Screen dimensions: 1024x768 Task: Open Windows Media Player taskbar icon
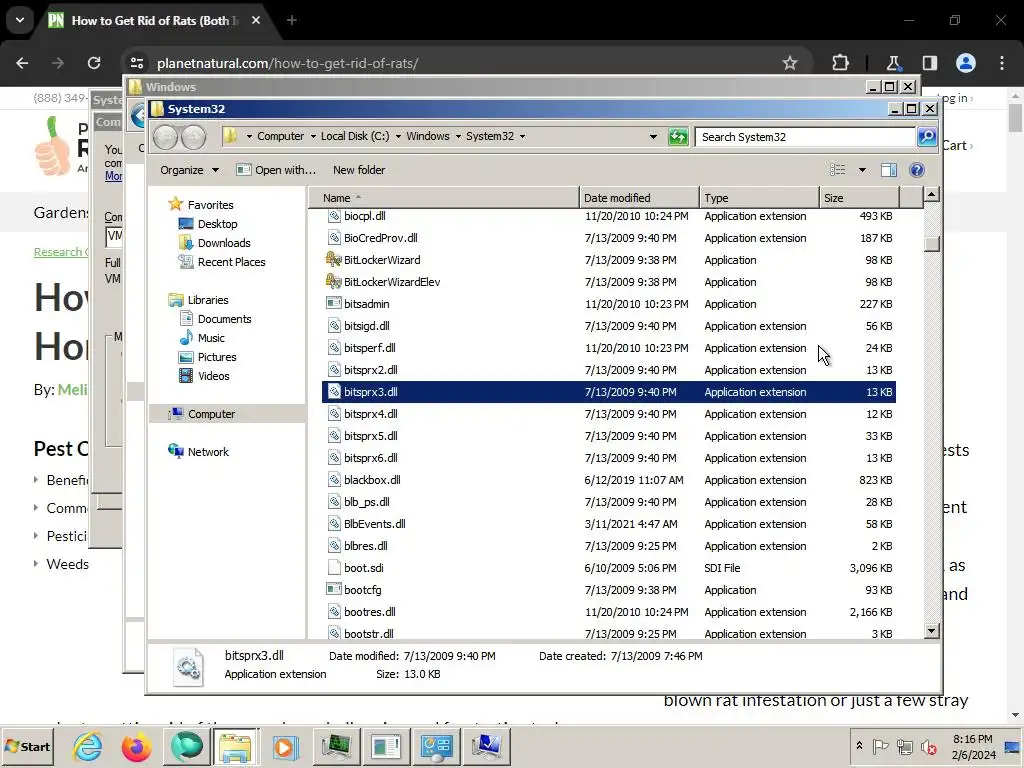click(285, 746)
